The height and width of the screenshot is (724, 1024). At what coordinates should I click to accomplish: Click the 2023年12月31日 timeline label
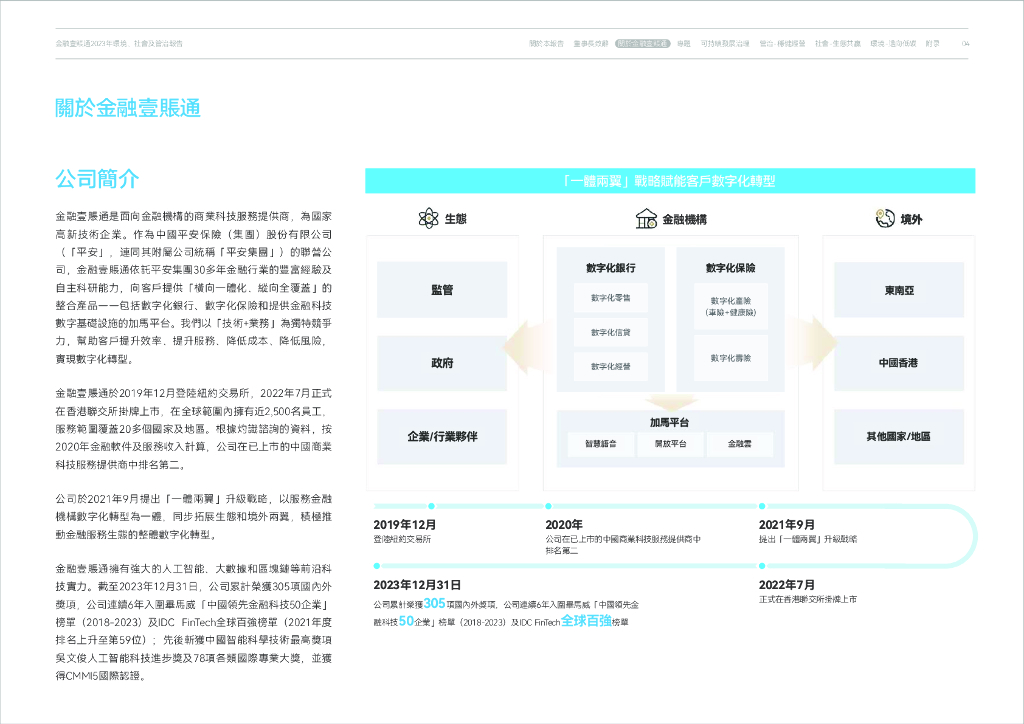(x=417, y=585)
